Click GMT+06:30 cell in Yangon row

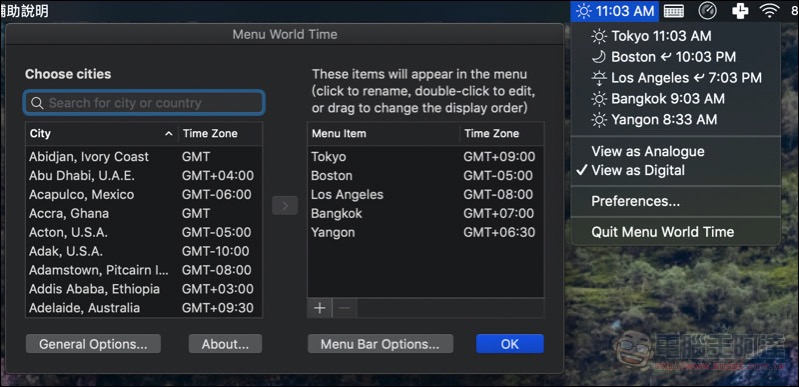(499, 232)
